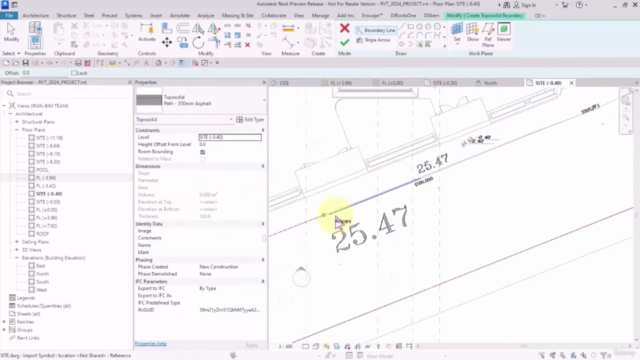Click the Print icon in quick access toolbar
The width and height of the screenshot is (640, 360).
[78, 63]
